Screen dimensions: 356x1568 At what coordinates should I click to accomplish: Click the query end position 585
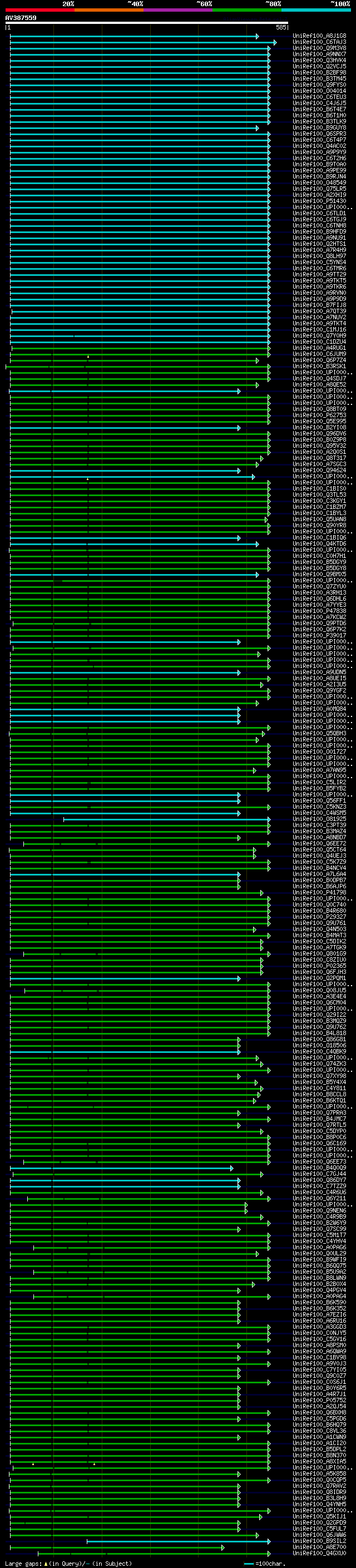pyautogui.click(x=280, y=27)
